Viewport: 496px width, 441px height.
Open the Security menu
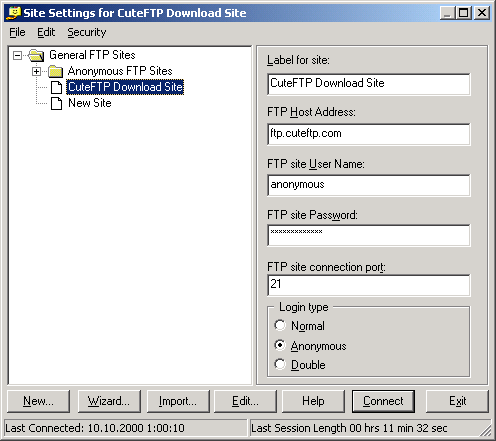[x=87, y=32]
